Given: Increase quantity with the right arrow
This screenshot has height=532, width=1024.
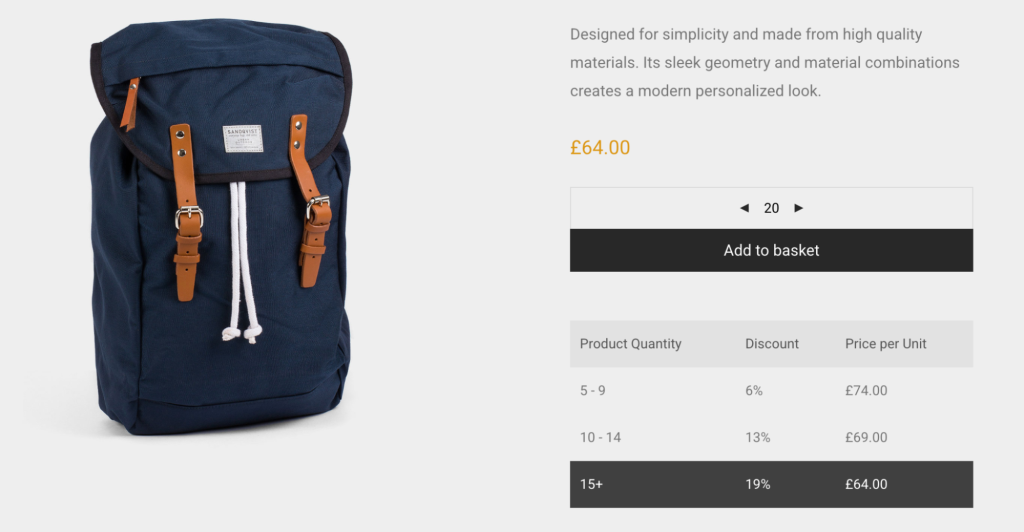Looking at the screenshot, I should click(x=798, y=208).
